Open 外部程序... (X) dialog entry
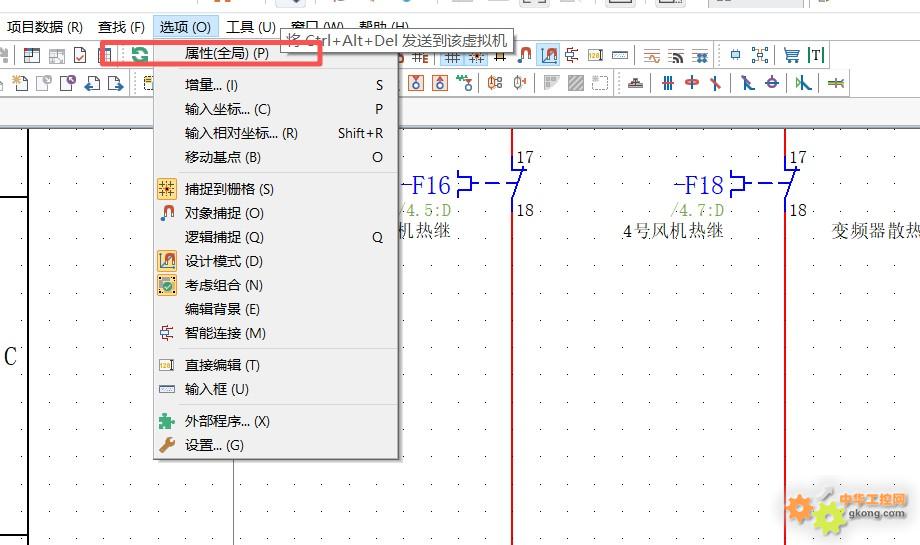920x545 pixels. pos(227,421)
